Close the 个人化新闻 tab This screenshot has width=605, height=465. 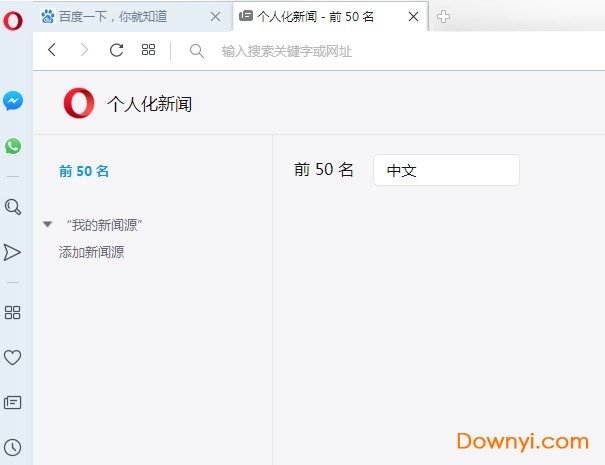[x=413, y=17]
